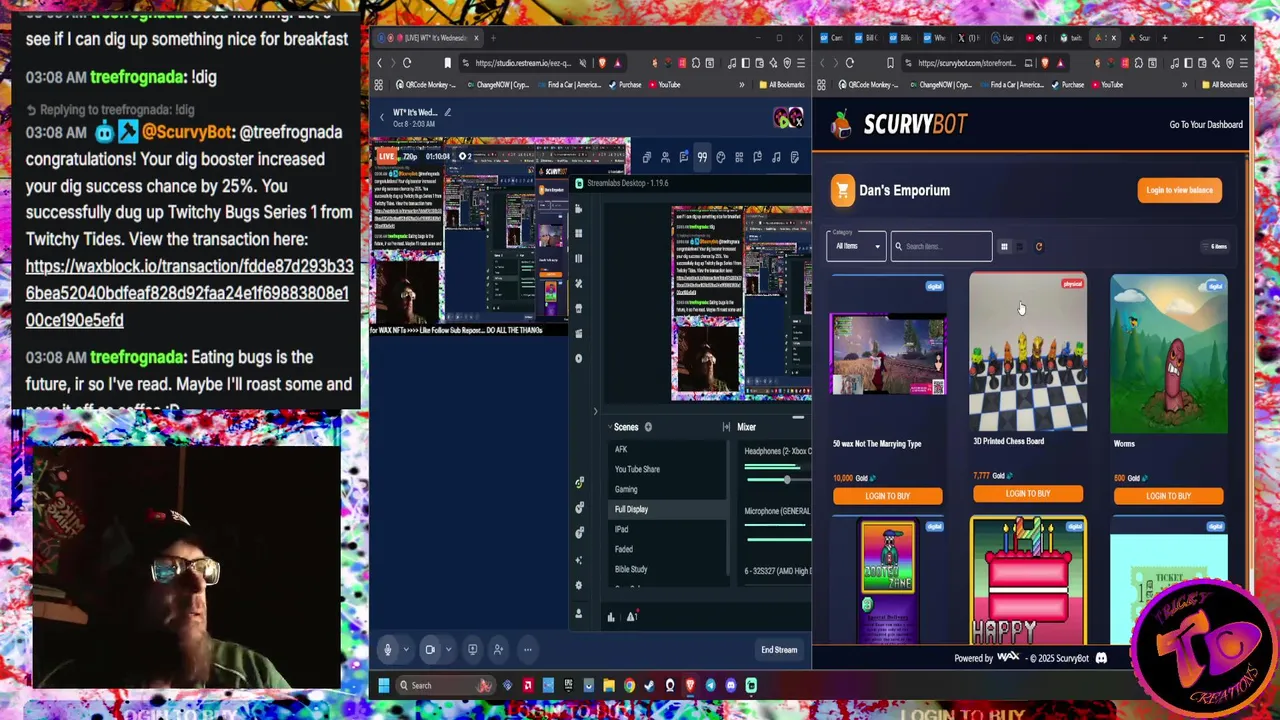The height and width of the screenshot is (720, 1280).
Task: Select the Faded scene in Streamlabs
Action: point(623,549)
